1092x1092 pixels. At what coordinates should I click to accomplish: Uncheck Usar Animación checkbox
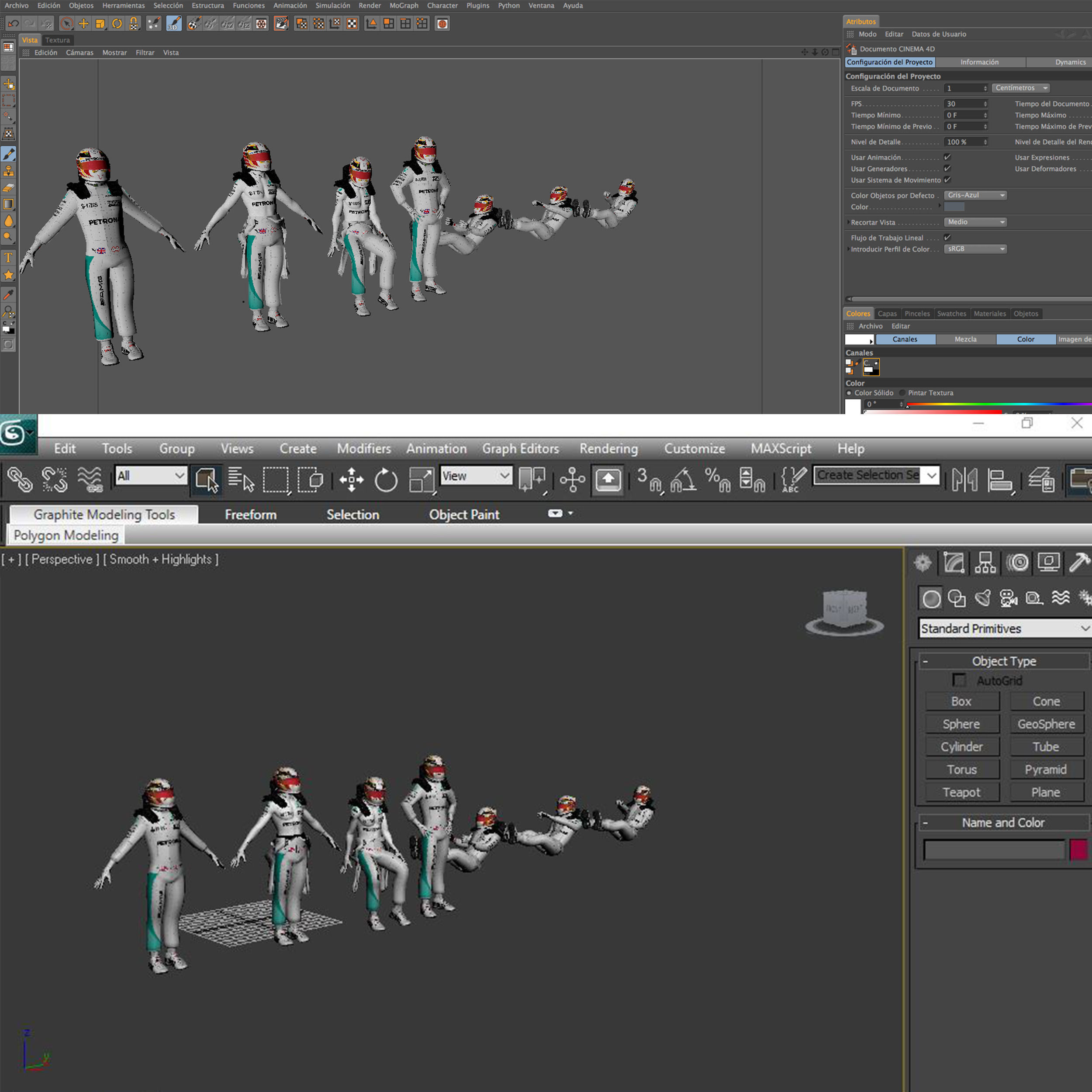pos(947,157)
